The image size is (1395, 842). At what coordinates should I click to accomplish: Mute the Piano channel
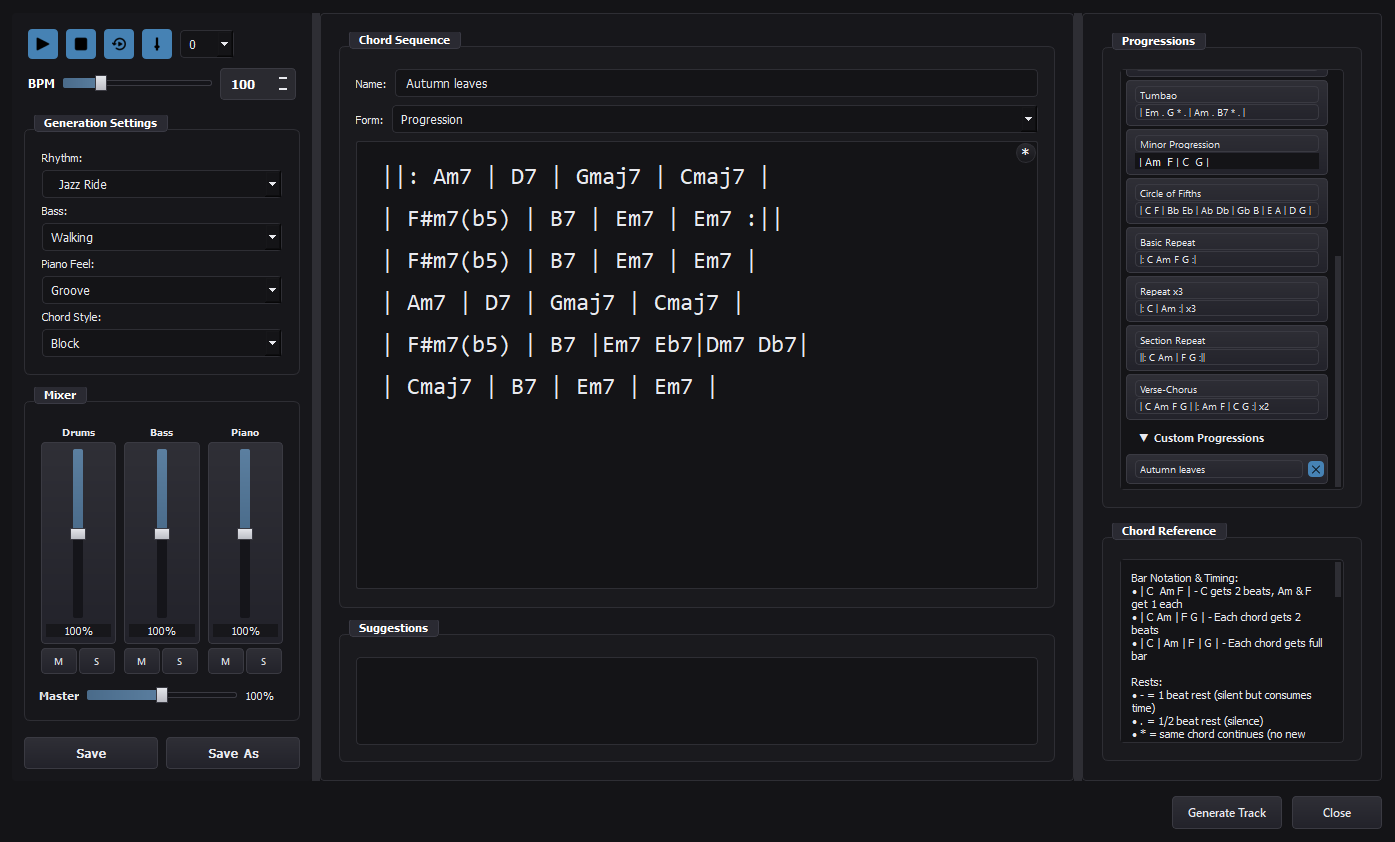coord(226,661)
